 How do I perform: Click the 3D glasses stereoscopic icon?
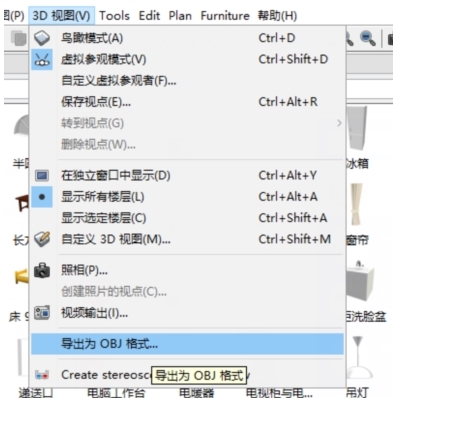(42, 375)
